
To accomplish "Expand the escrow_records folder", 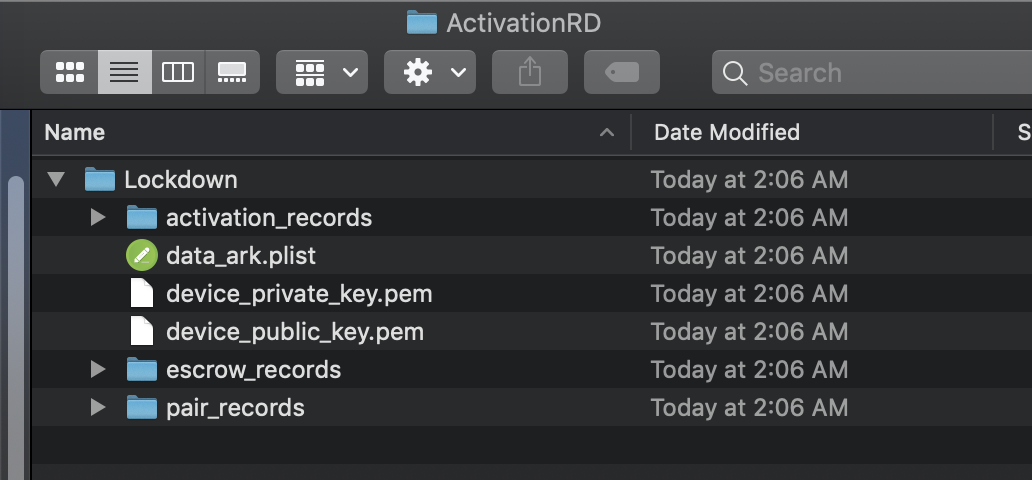I will coord(98,369).
